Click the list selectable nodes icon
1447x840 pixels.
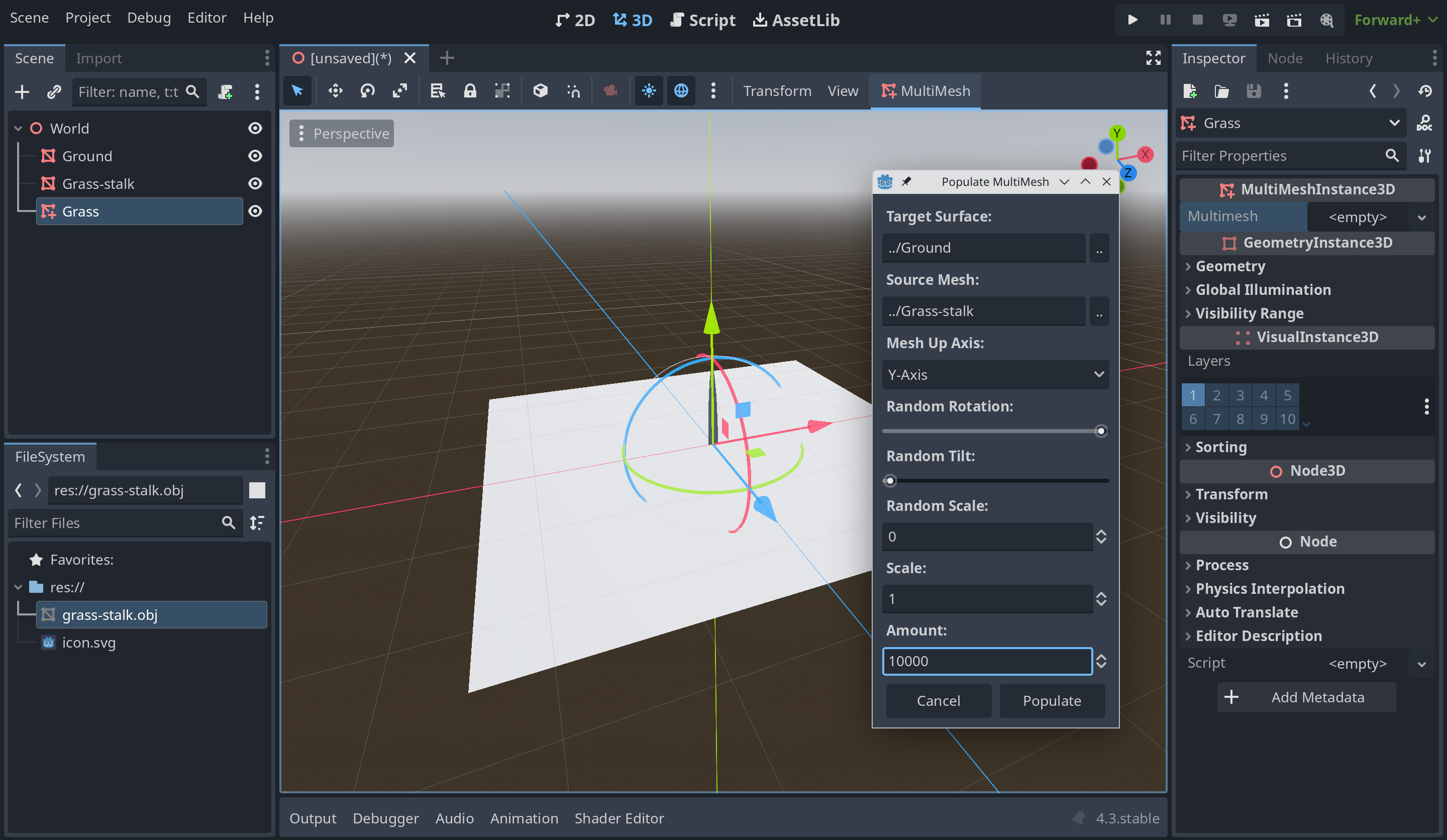(438, 91)
